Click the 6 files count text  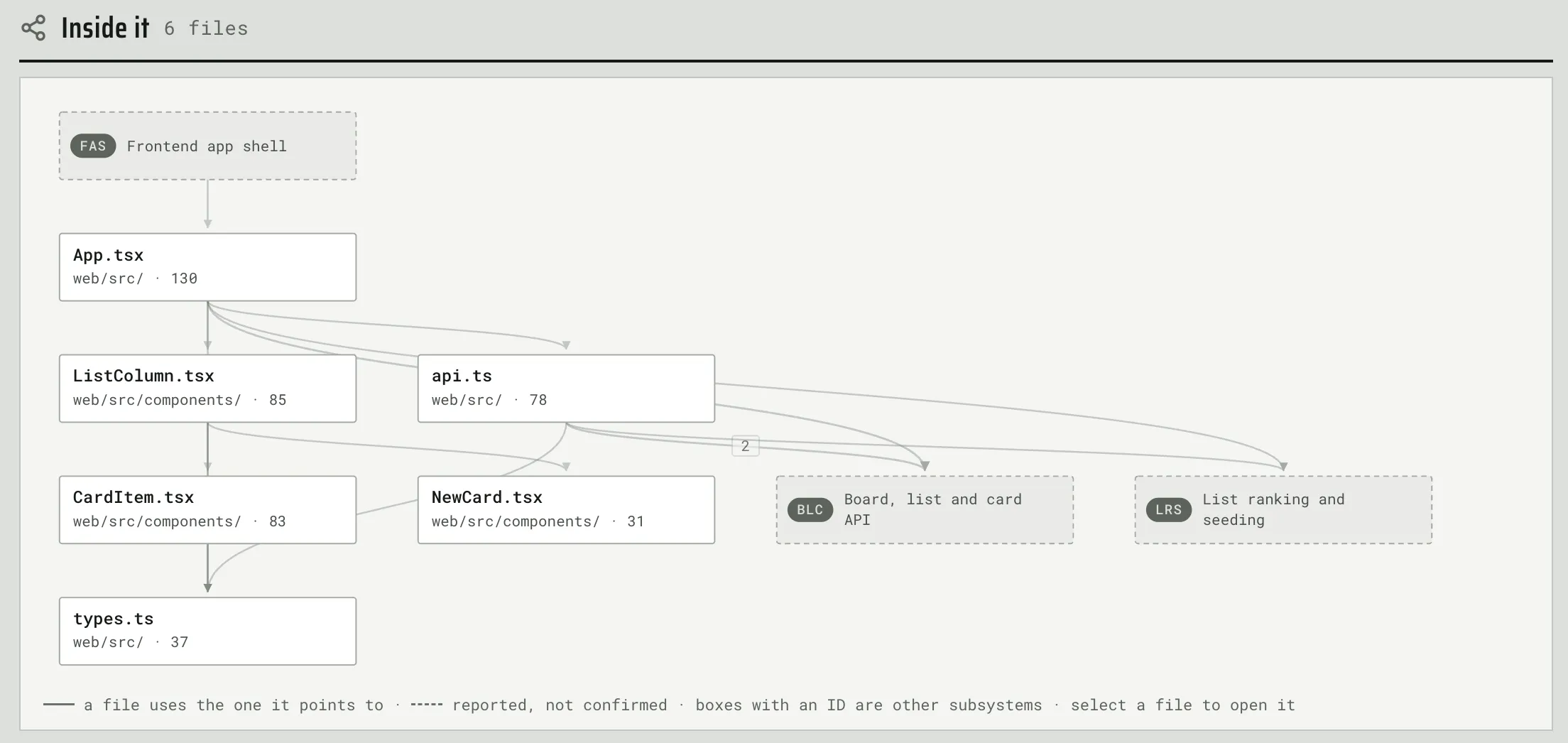tap(206, 28)
